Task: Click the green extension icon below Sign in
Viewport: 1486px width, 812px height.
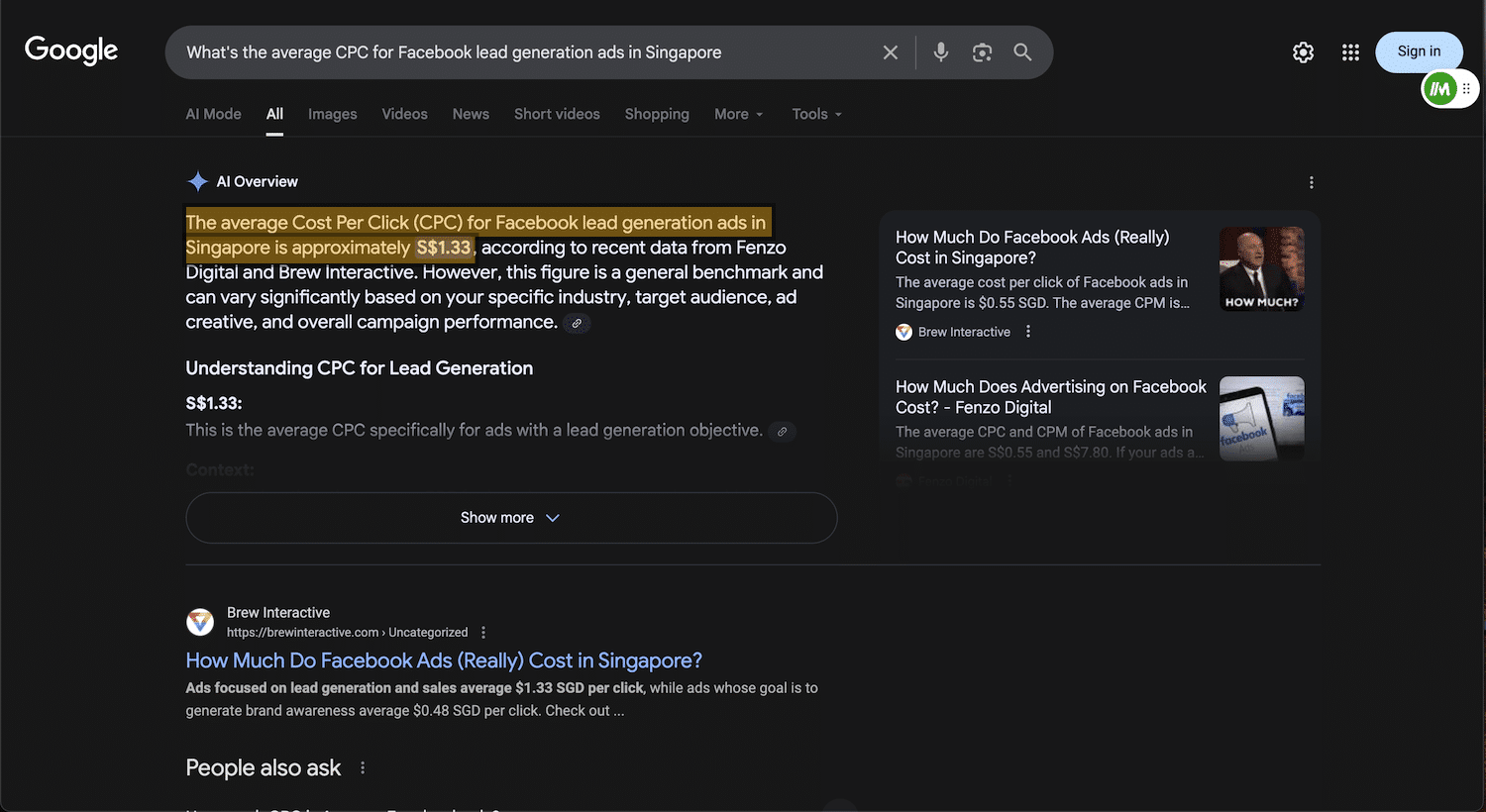Action: pos(1439,89)
